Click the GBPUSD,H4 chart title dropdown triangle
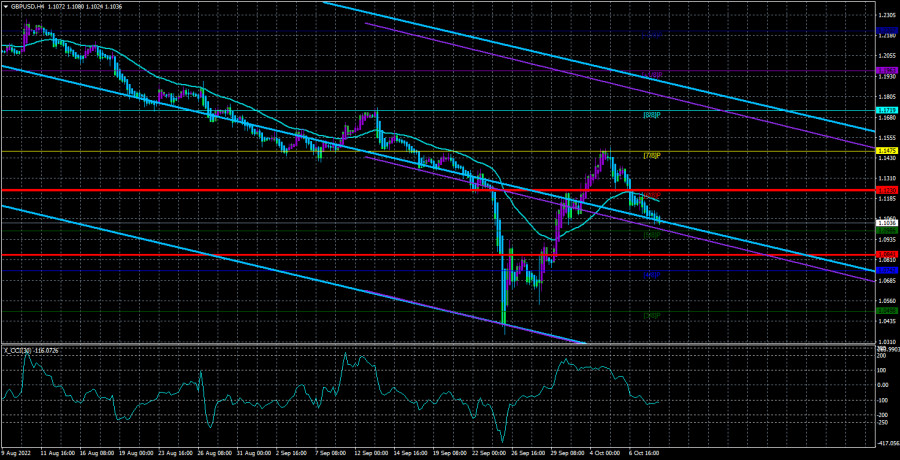This screenshot has height=460, width=900. [5, 6]
